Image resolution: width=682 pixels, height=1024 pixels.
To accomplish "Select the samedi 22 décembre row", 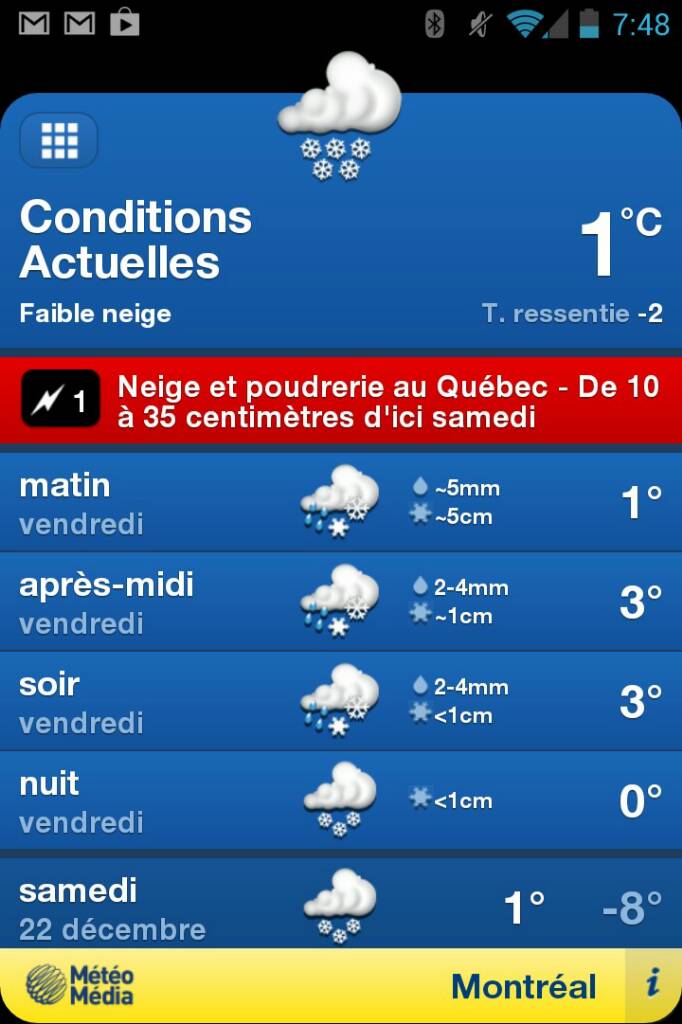I will [150, 907].
